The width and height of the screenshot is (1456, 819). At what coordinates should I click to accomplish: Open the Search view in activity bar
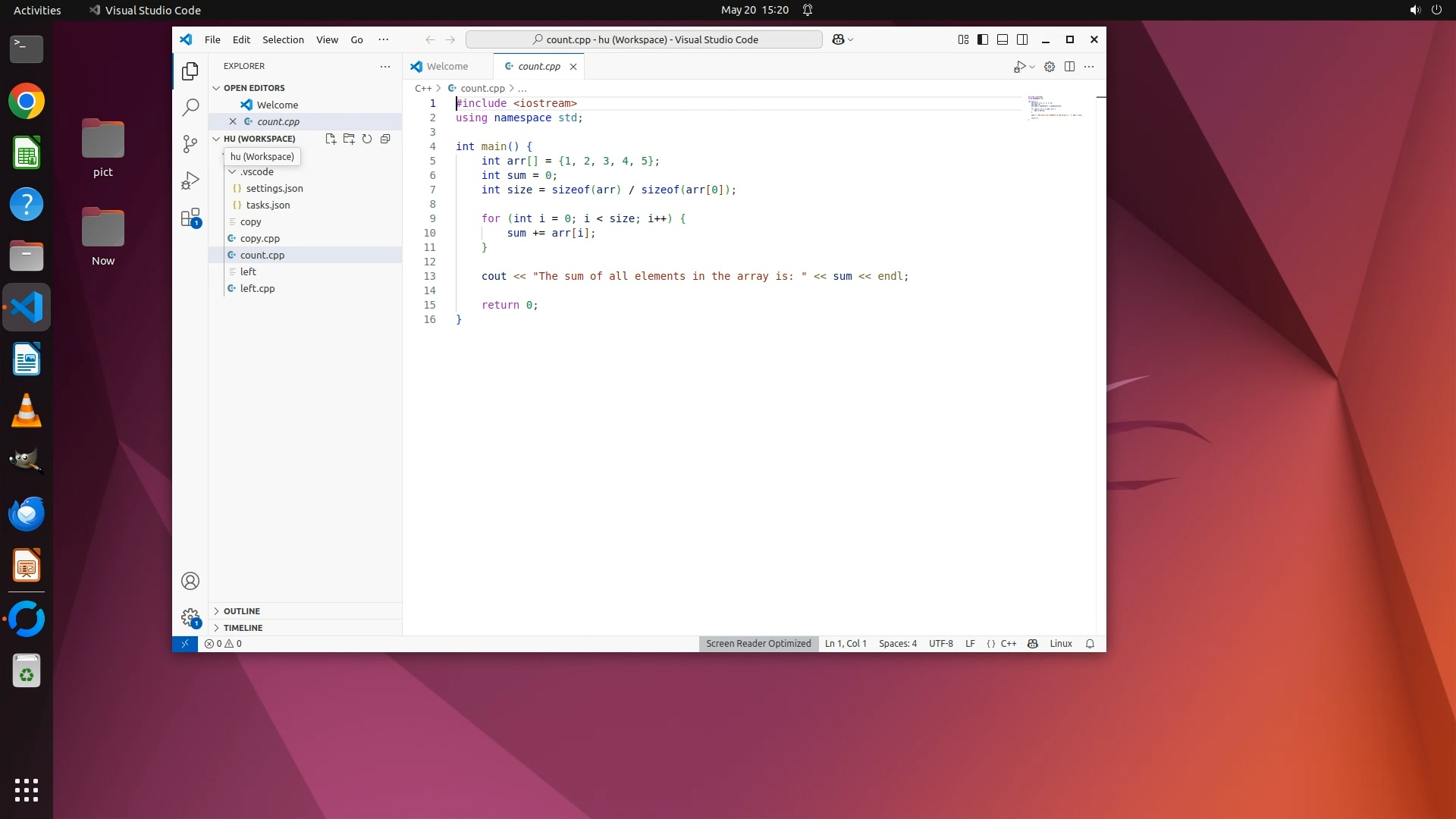[x=190, y=107]
